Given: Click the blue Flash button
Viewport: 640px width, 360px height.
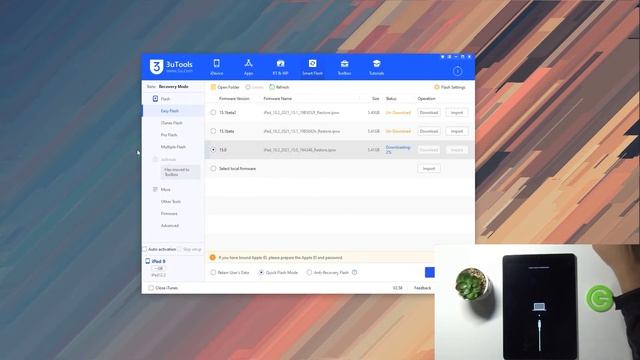Looking at the screenshot, I should pyautogui.click(x=430, y=272).
